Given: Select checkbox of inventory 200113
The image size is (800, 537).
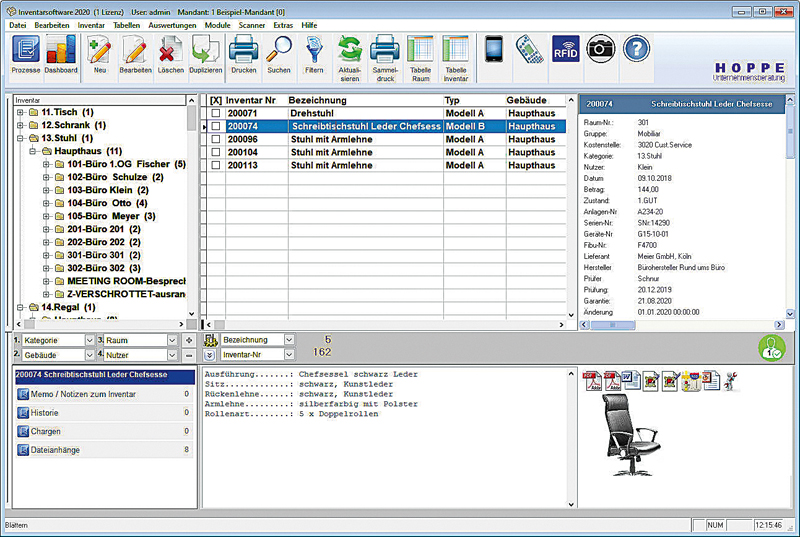Looking at the screenshot, I should (215, 166).
